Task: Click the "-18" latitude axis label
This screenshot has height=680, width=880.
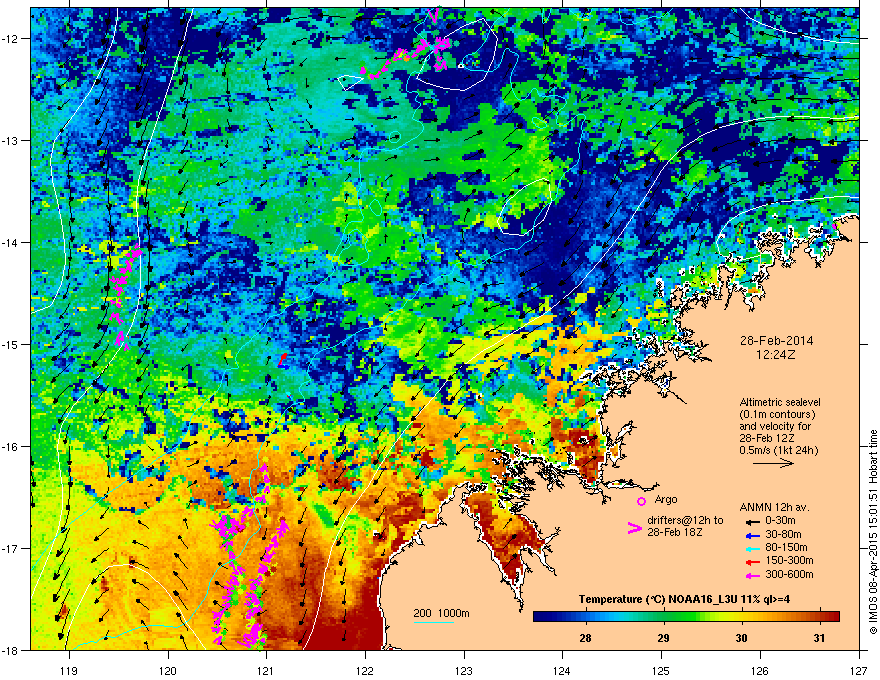Action: [x=10, y=650]
